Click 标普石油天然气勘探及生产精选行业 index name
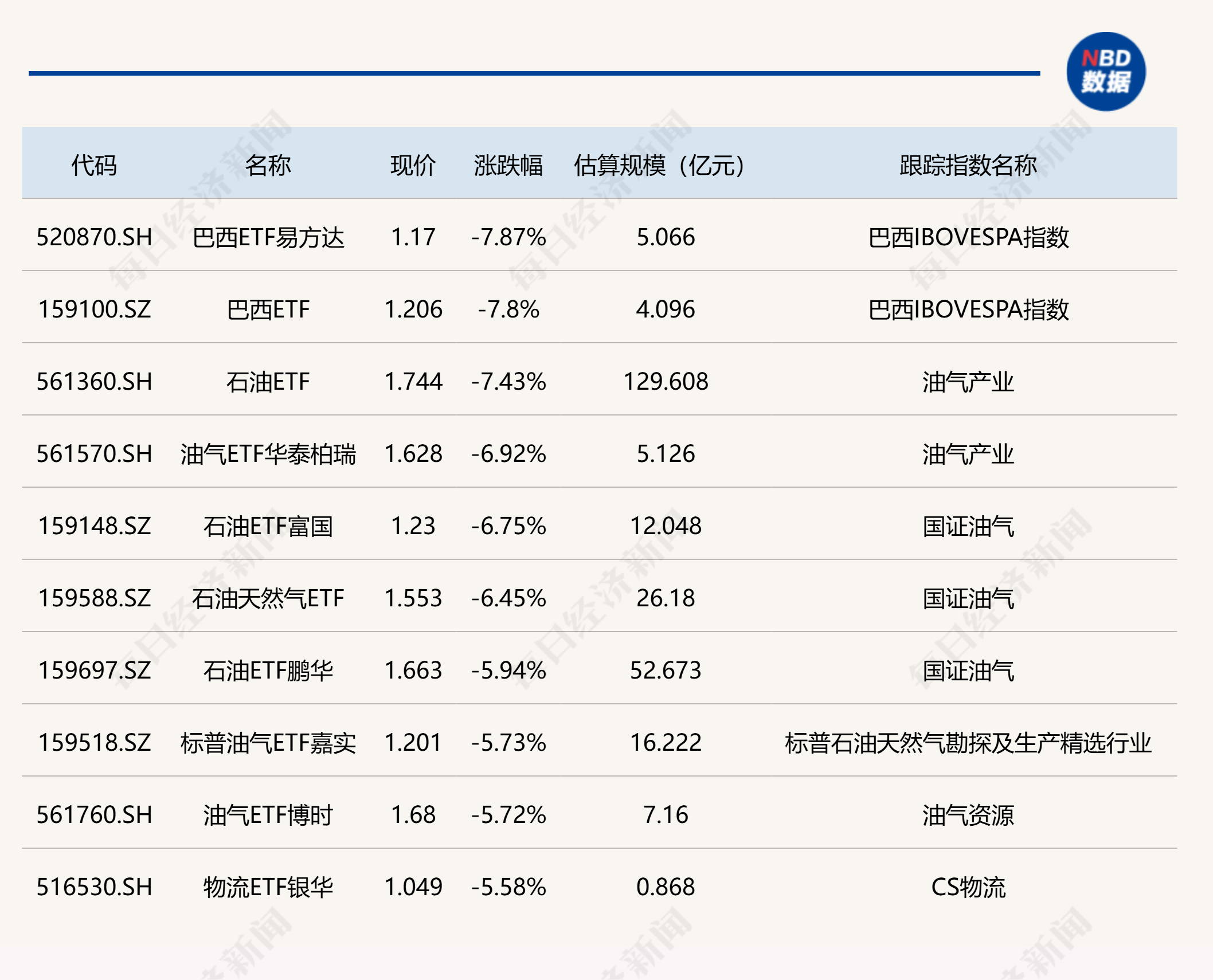 pyautogui.click(x=968, y=743)
